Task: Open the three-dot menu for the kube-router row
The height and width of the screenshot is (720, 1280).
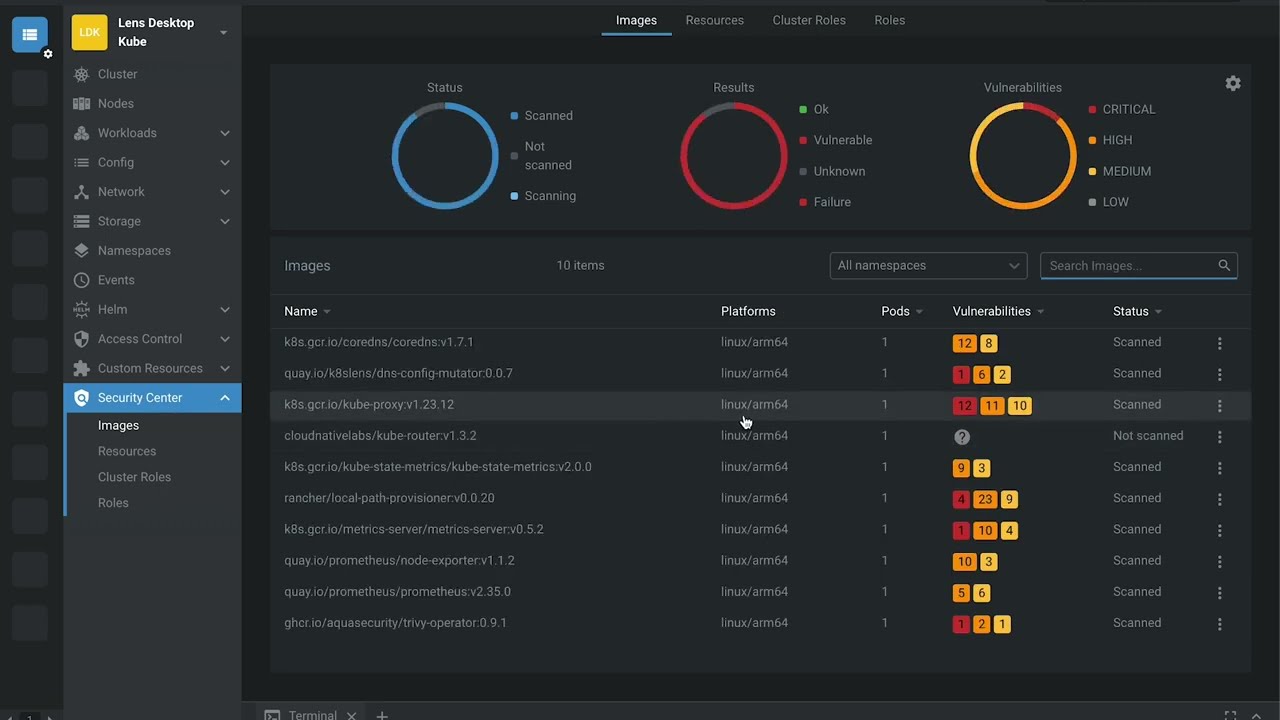Action: pos(1219,437)
